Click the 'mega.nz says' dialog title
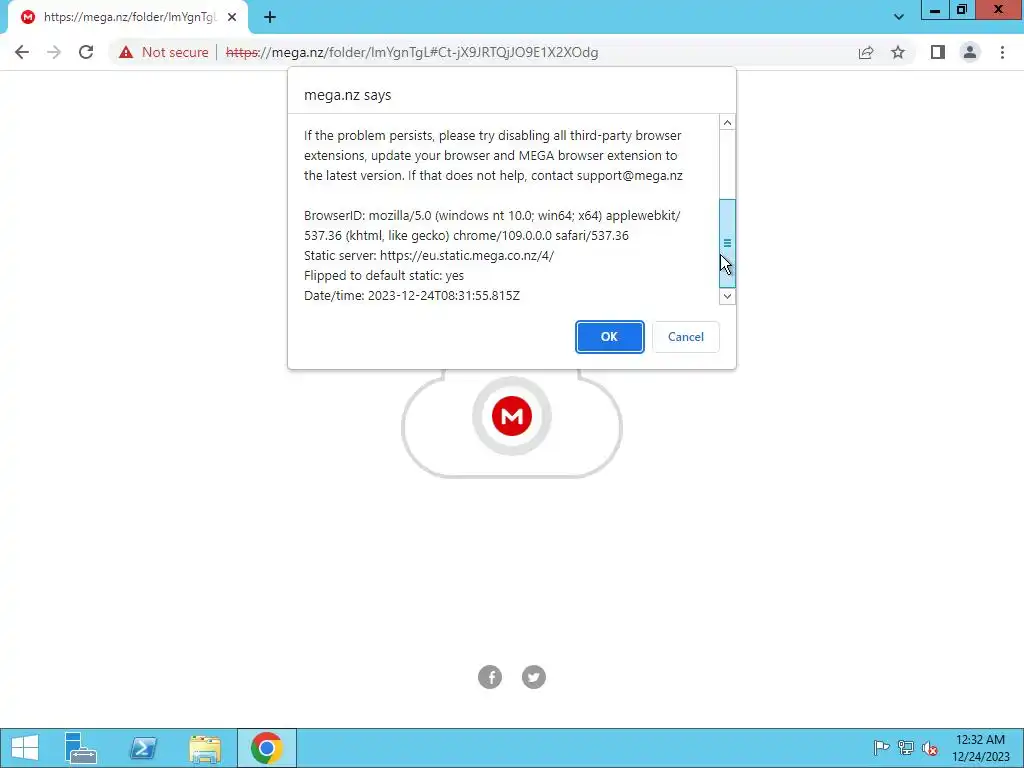Viewport: 1024px width, 768px height. pyautogui.click(x=347, y=95)
